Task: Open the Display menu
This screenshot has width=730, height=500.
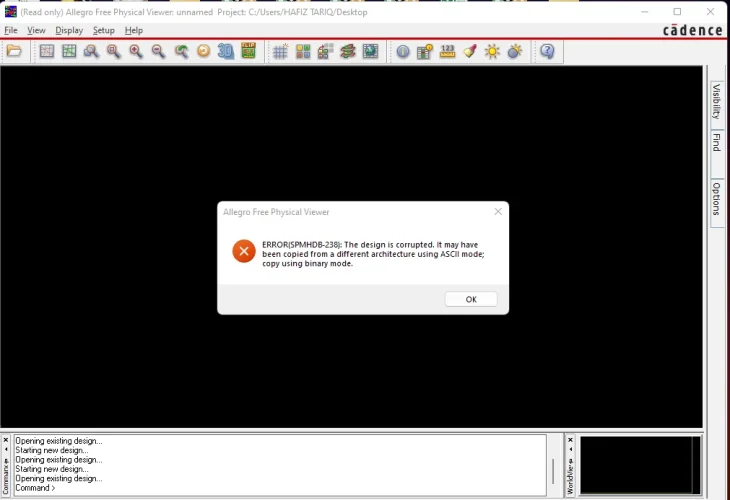Action: 69,31
